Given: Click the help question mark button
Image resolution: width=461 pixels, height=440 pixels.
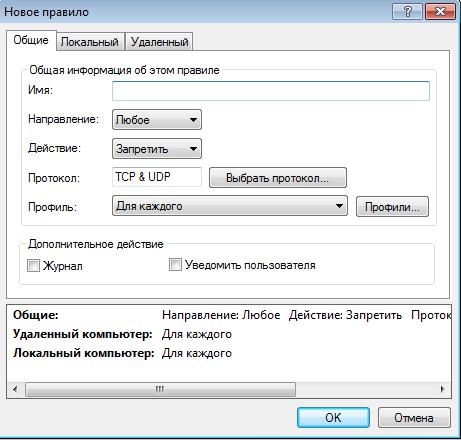Looking at the screenshot, I should tap(408, 12).
